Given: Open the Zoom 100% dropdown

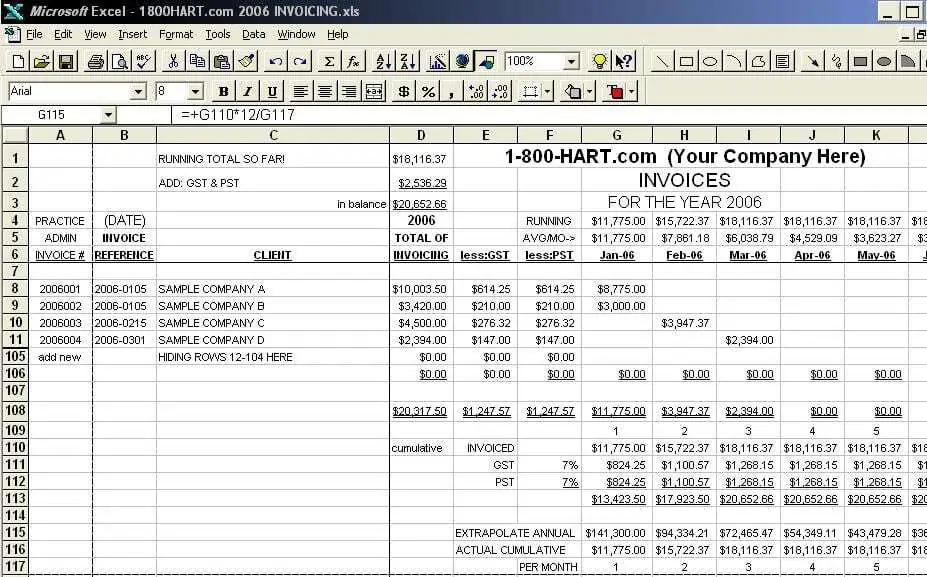Looking at the screenshot, I should click(x=571, y=61).
